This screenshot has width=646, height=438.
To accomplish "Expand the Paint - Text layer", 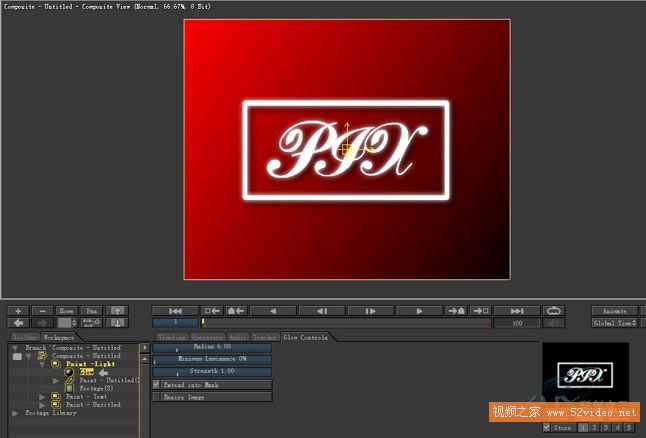I will tap(42, 397).
